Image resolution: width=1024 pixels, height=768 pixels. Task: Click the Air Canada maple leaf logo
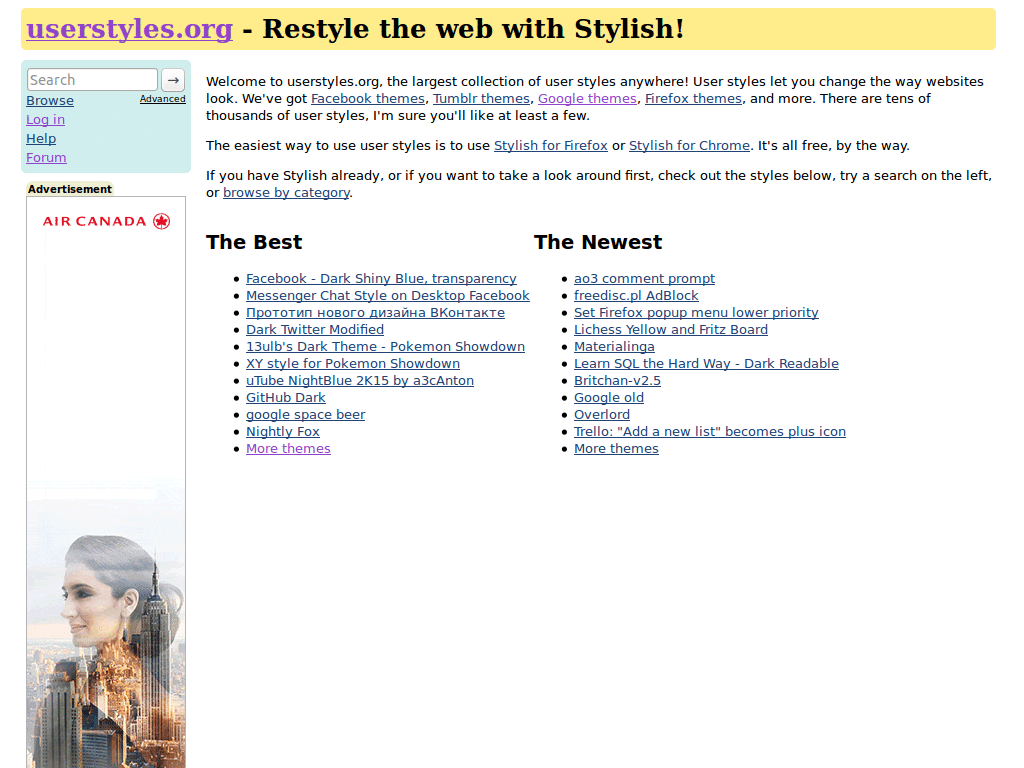point(161,221)
